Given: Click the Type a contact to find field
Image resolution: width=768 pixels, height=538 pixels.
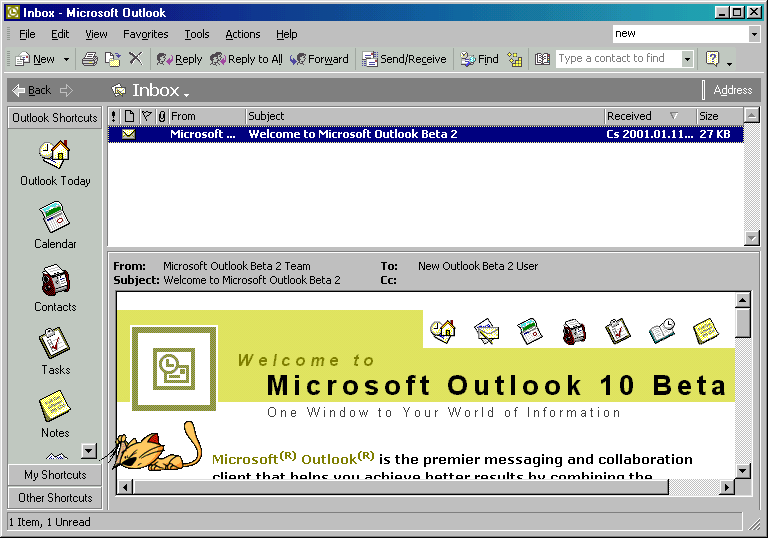Looking at the screenshot, I should point(619,59).
